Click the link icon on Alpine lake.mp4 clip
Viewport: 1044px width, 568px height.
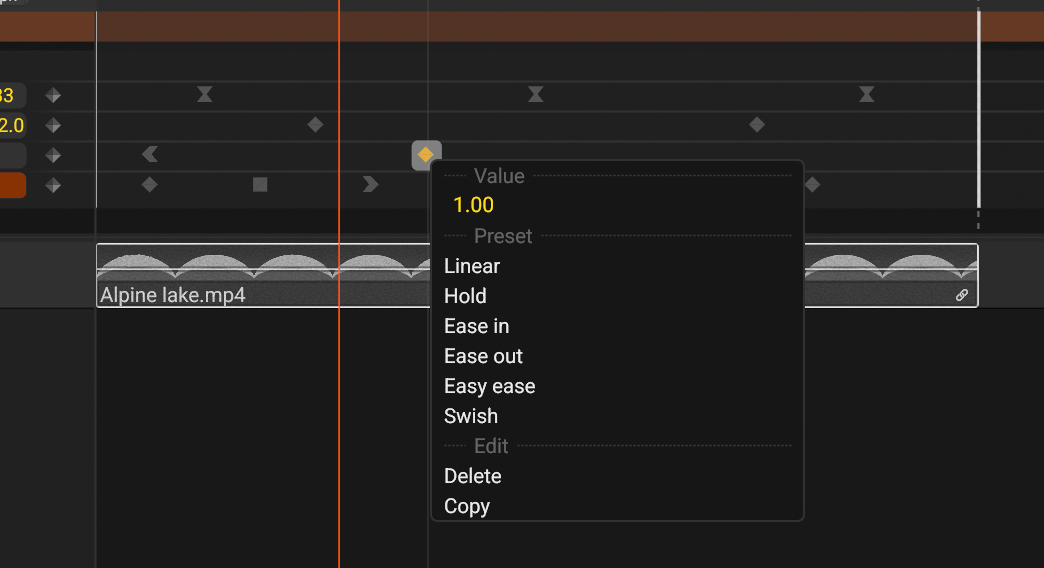point(961,295)
